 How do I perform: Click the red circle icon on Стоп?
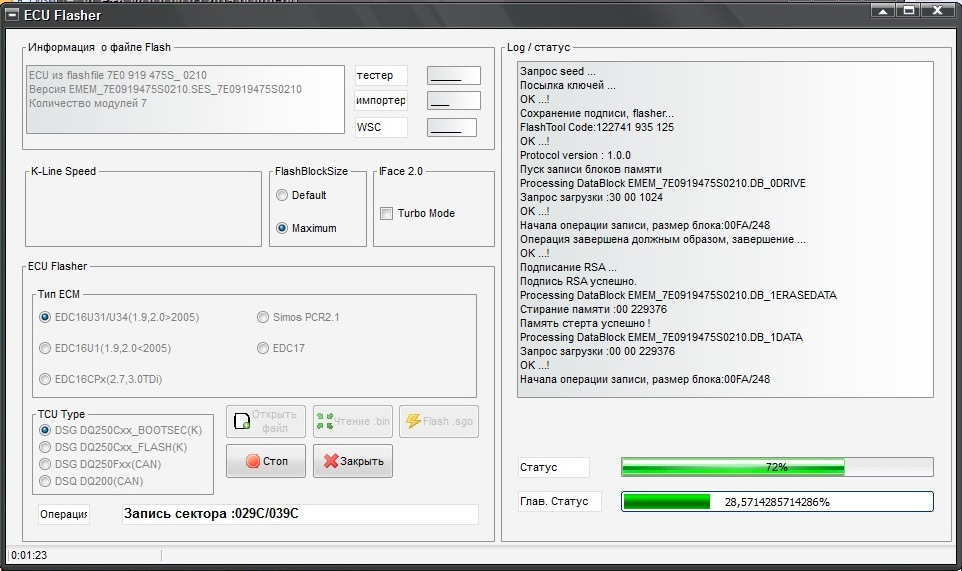[x=253, y=461]
